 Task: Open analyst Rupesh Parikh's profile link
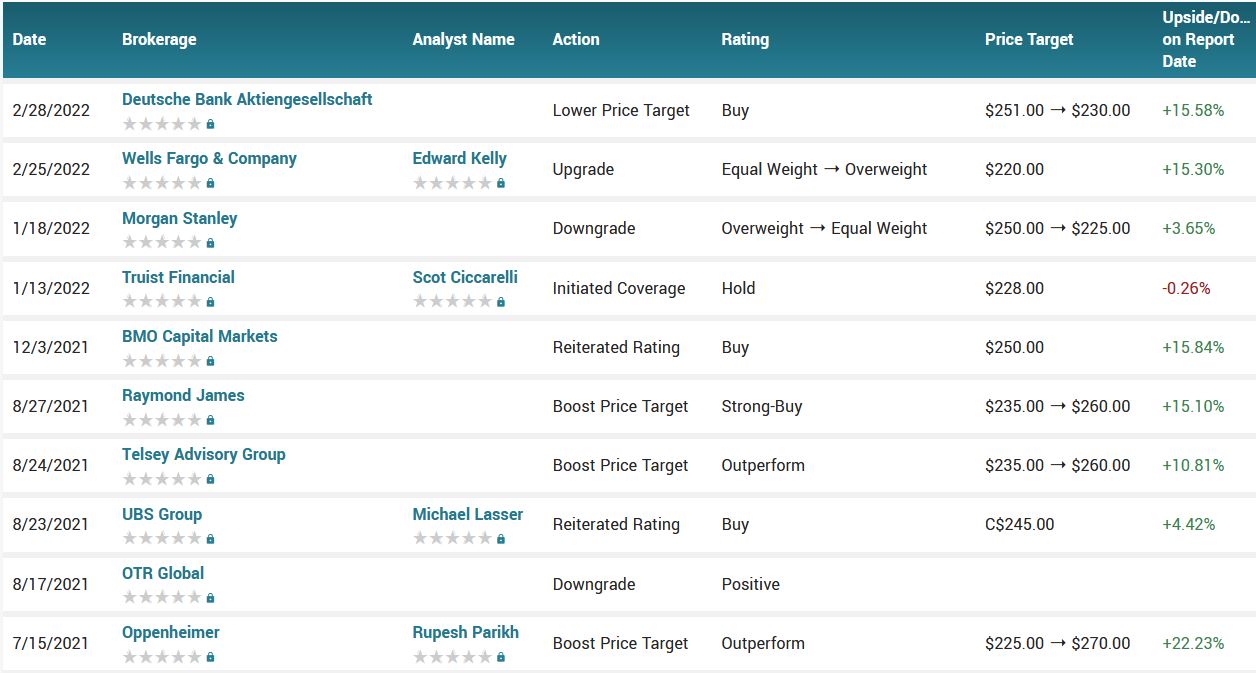tap(466, 632)
